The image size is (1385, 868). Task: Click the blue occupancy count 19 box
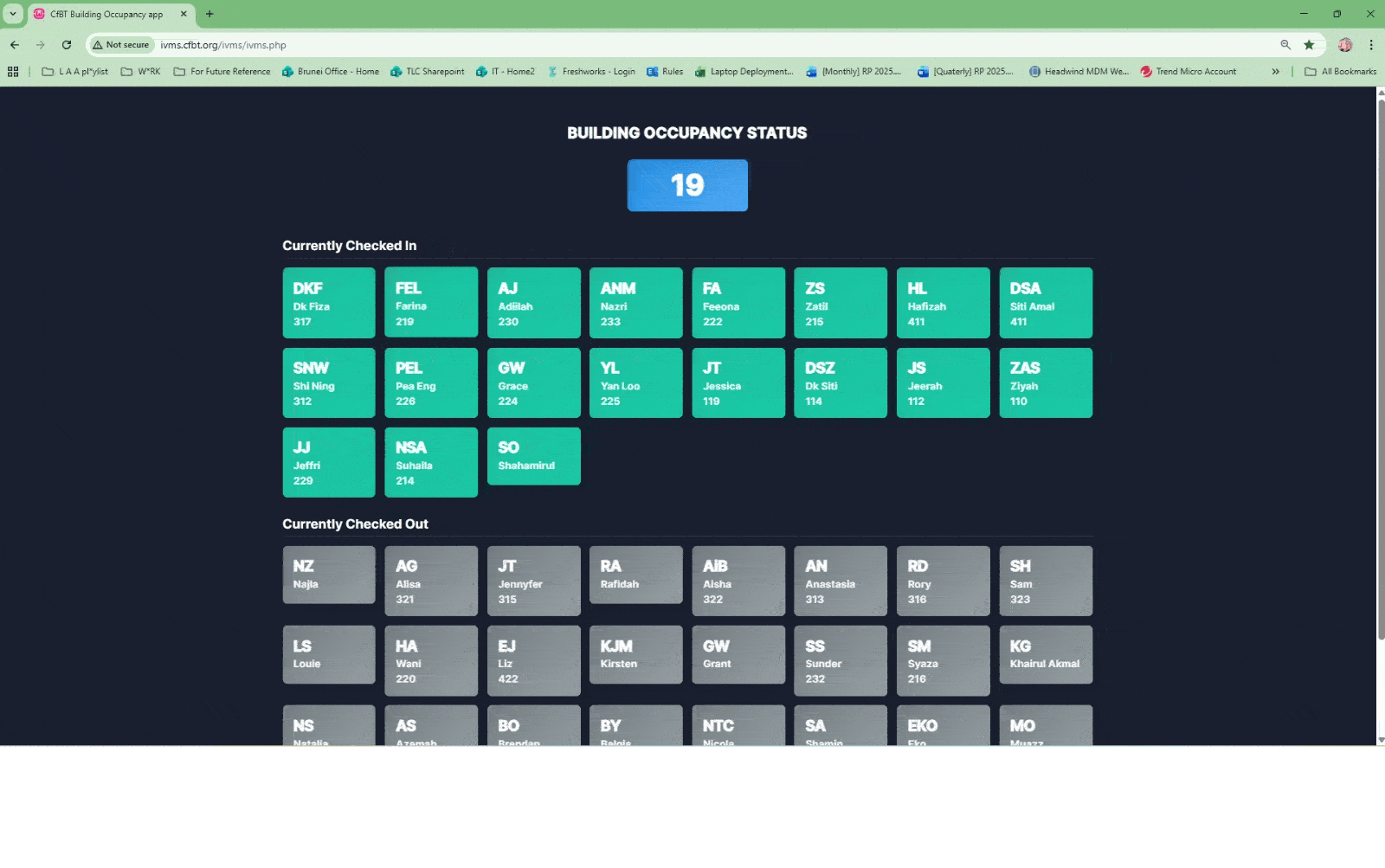[x=687, y=185]
